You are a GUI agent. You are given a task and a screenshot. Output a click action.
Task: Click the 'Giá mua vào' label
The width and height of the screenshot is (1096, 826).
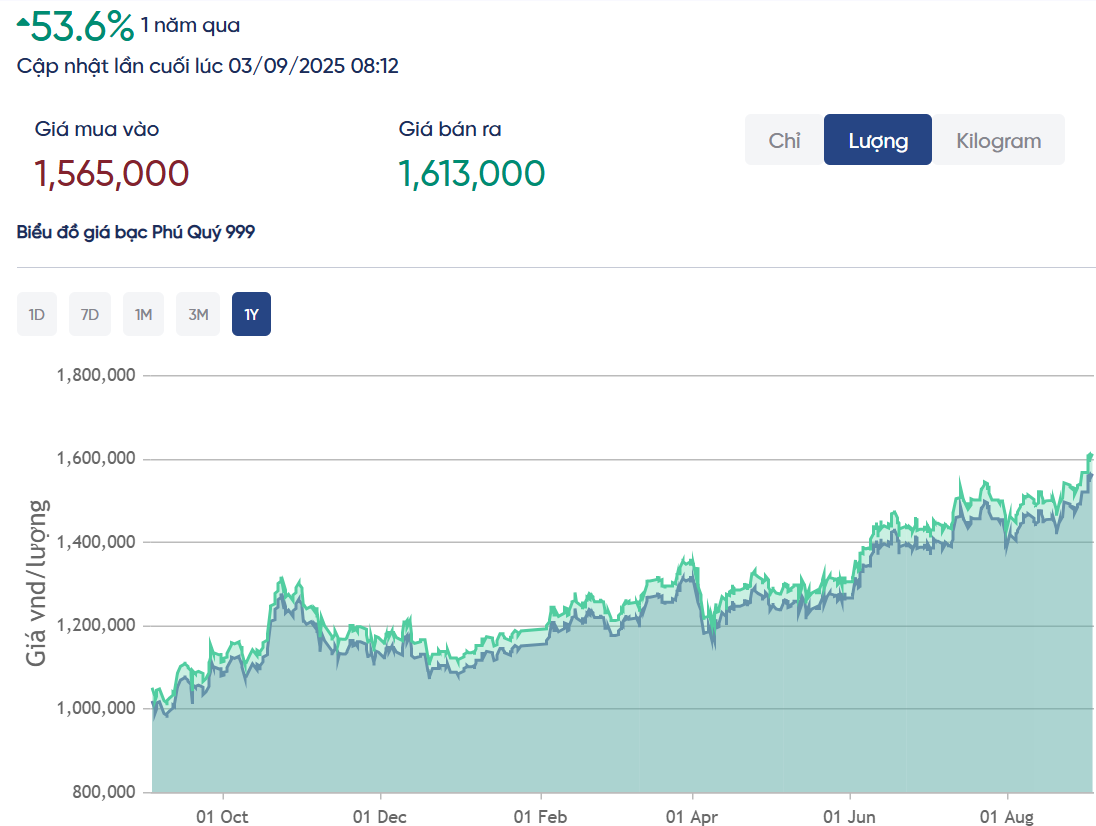click(97, 129)
